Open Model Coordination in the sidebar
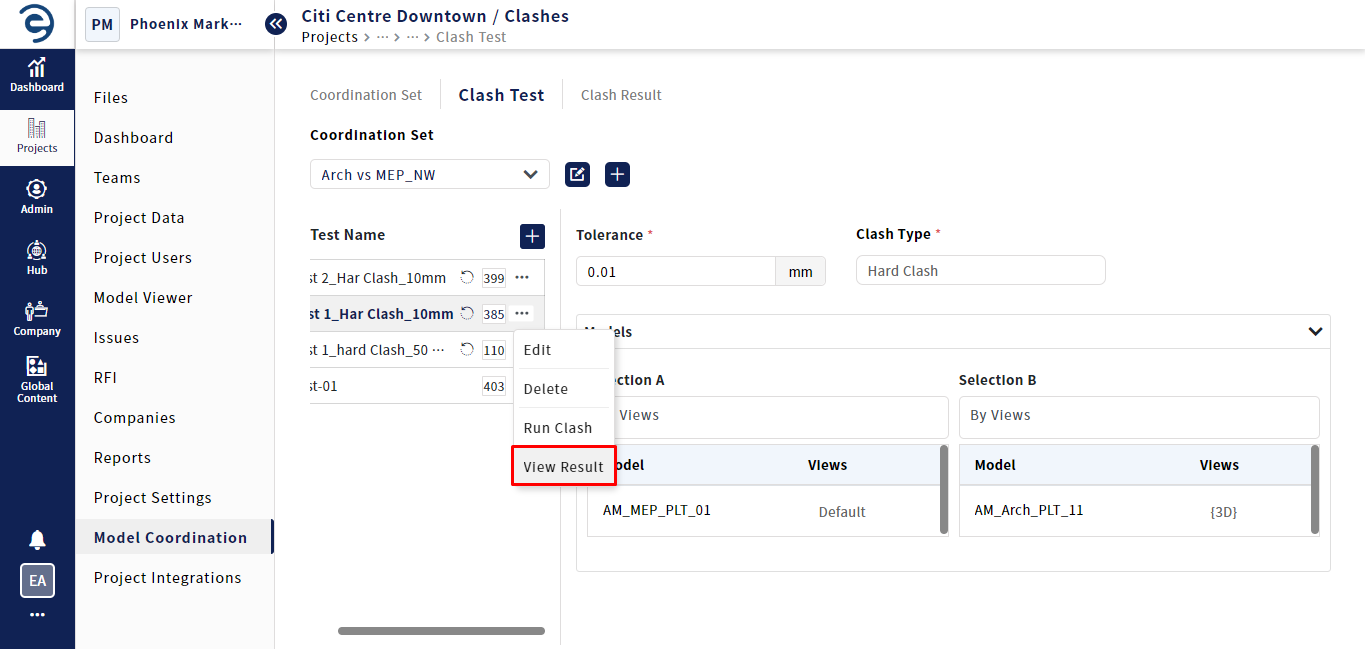1365x649 pixels. [x=174, y=538]
